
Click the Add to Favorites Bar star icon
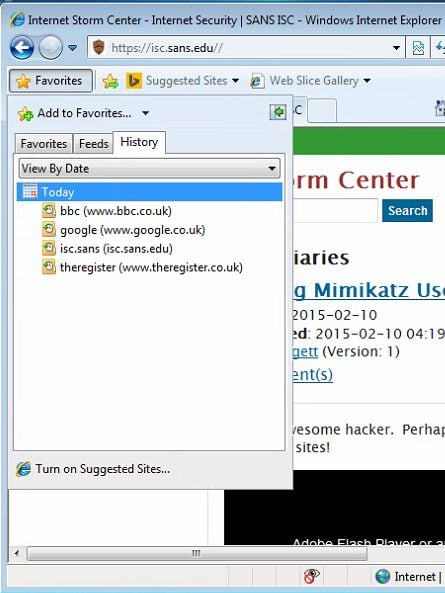click(110, 81)
